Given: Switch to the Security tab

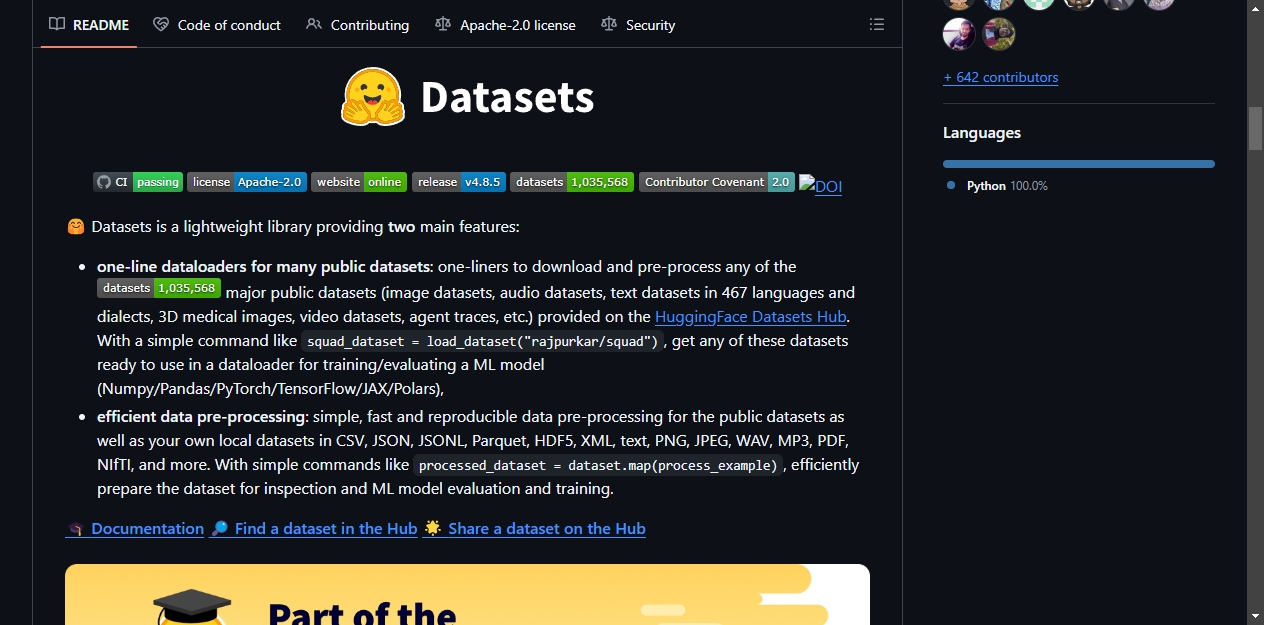Looking at the screenshot, I should pyautogui.click(x=638, y=24).
